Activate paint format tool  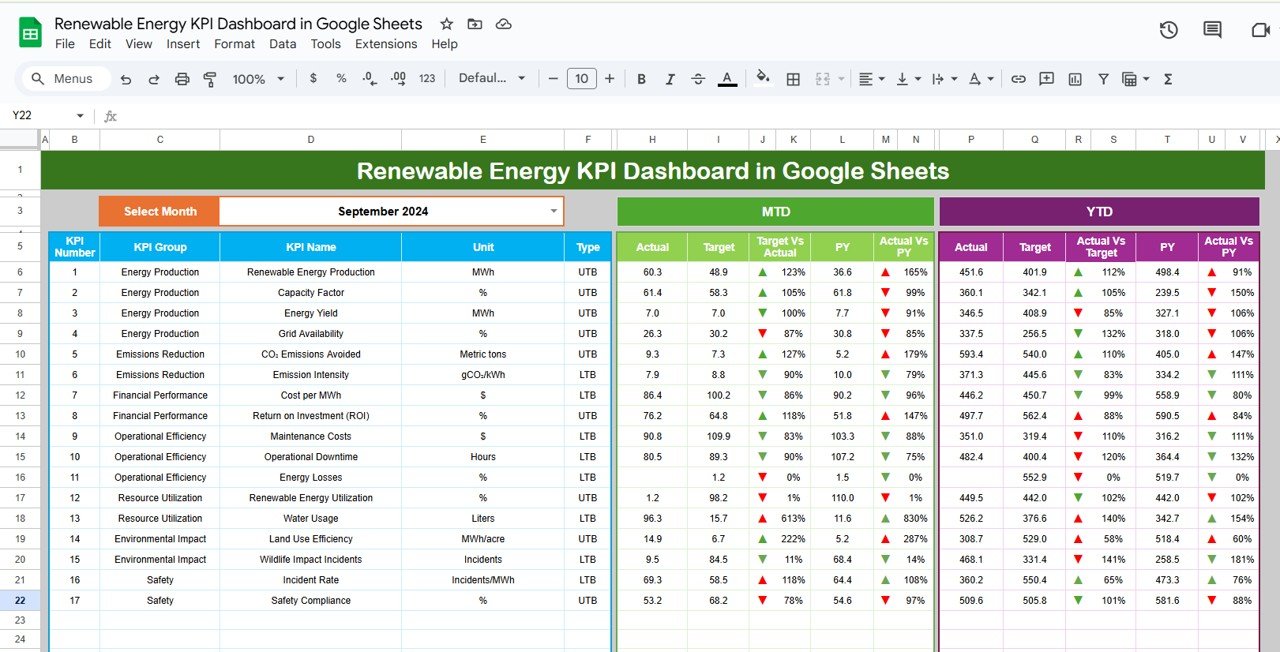(x=210, y=79)
